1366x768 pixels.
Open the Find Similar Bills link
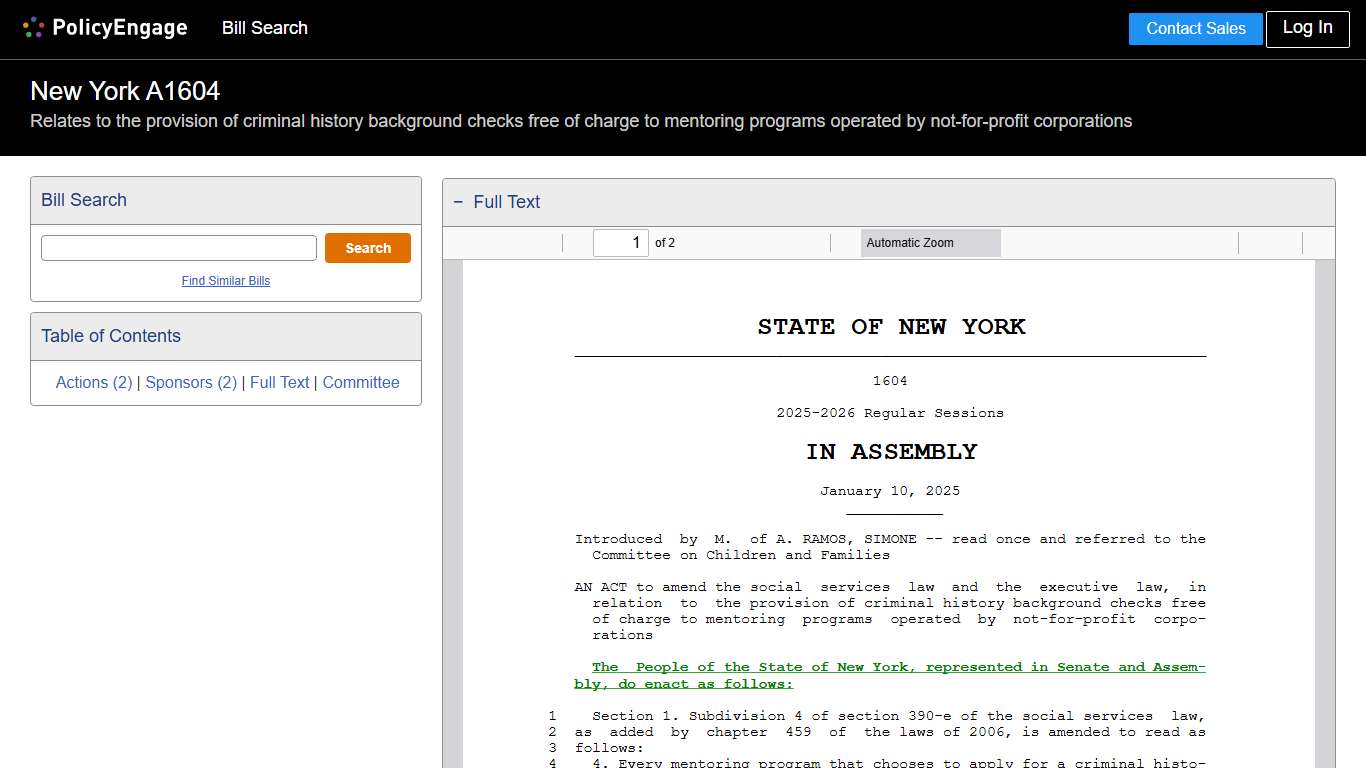pyautogui.click(x=225, y=281)
